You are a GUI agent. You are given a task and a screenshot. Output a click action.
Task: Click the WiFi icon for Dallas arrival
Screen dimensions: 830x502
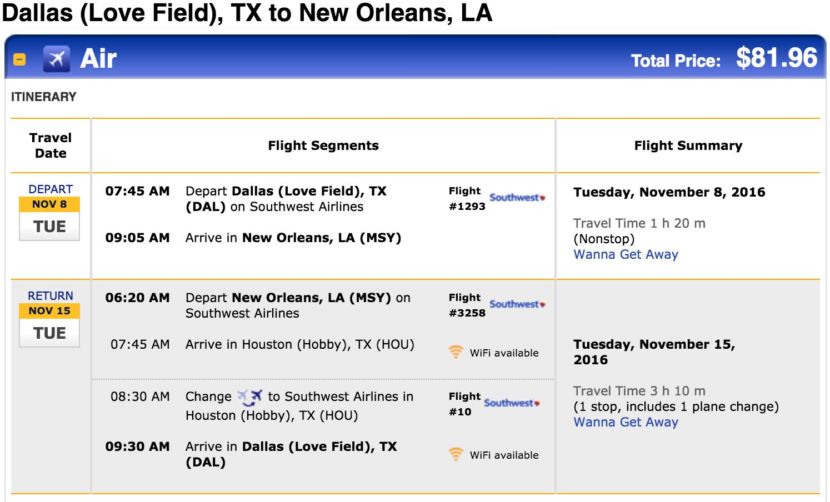456,454
